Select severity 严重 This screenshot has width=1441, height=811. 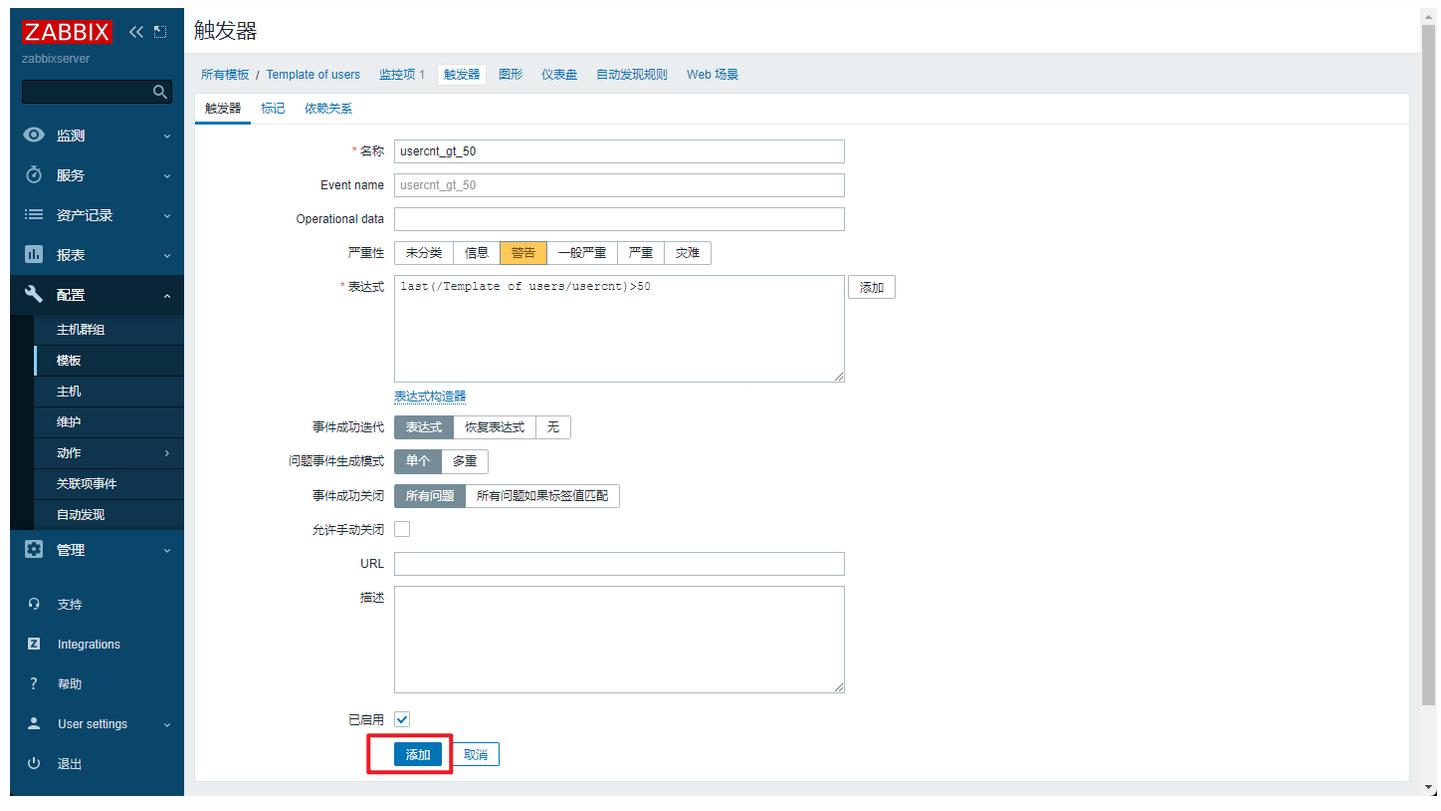640,253
